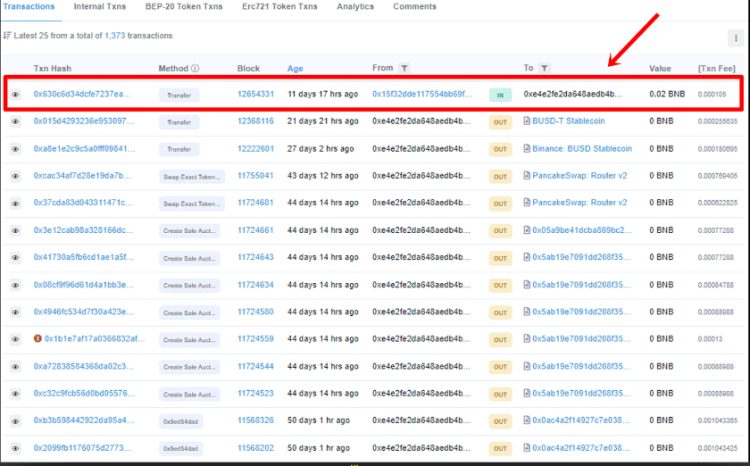Show details via eye icon on 0x1b1e7af17 row
750x466 pixels.
pos(15,338)
